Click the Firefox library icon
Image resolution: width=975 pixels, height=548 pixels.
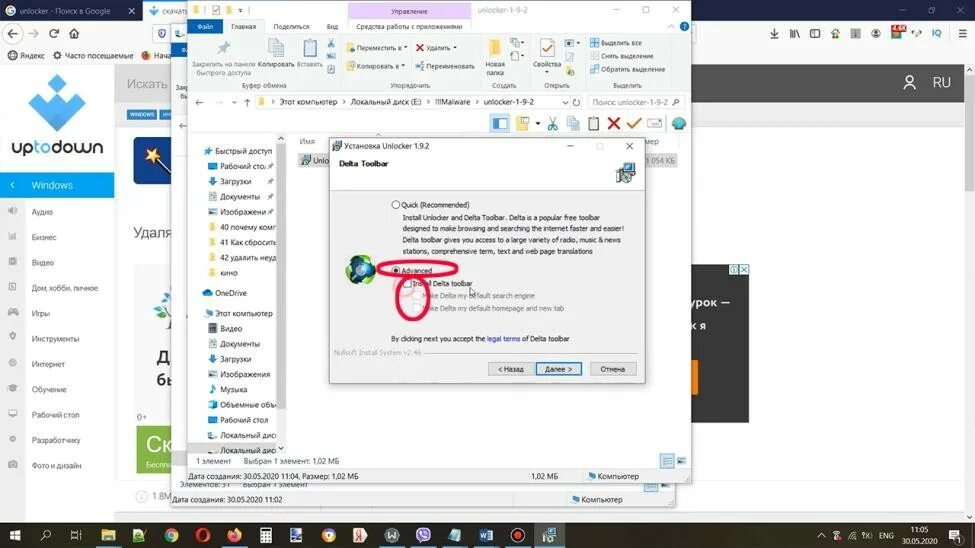pos(795,34)
